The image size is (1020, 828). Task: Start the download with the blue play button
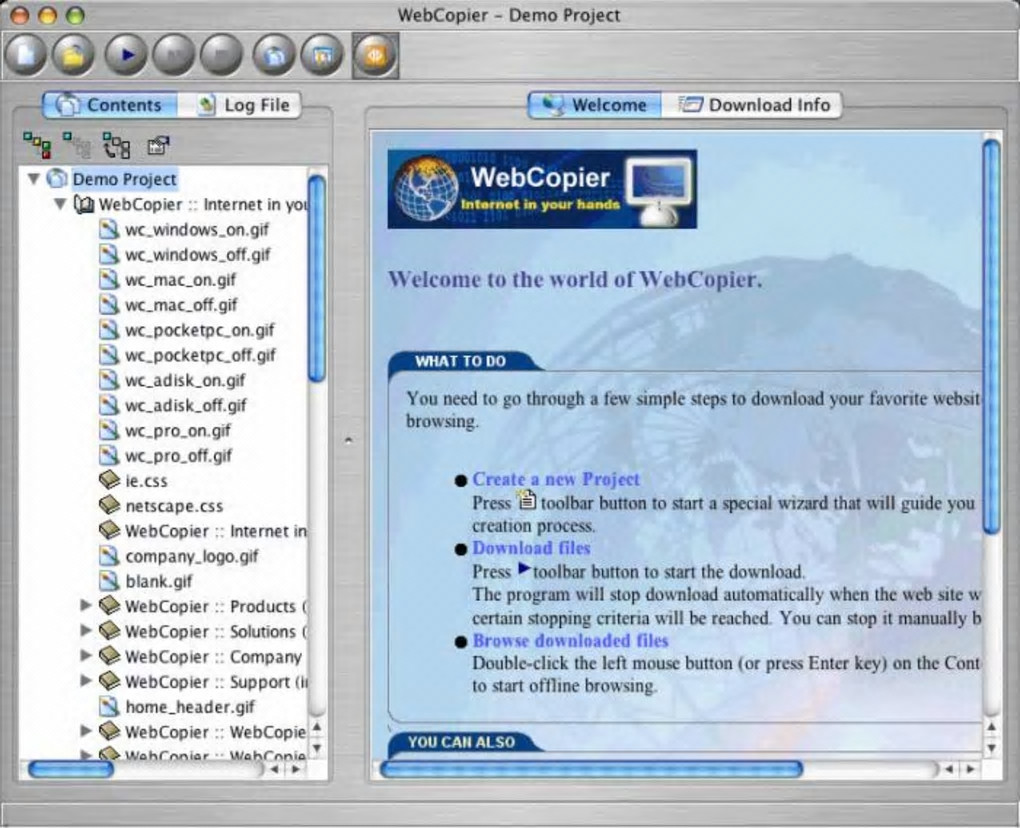(x=126, y=56)
